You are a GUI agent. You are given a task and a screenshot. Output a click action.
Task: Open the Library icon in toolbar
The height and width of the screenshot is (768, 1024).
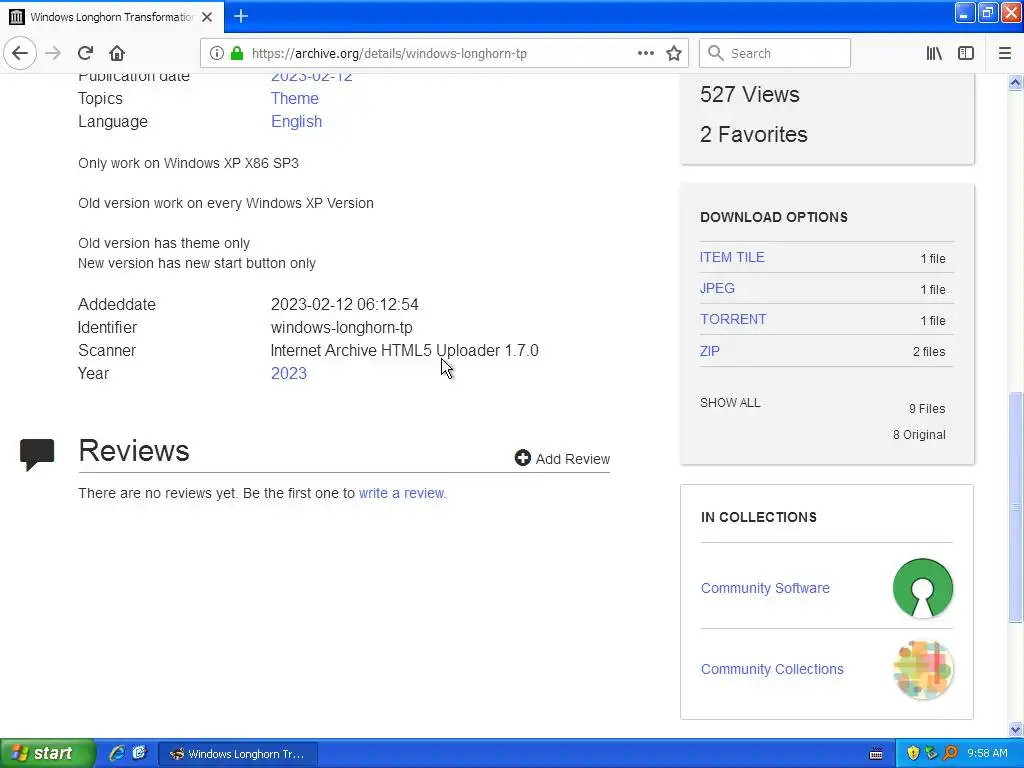pos(934,53)
